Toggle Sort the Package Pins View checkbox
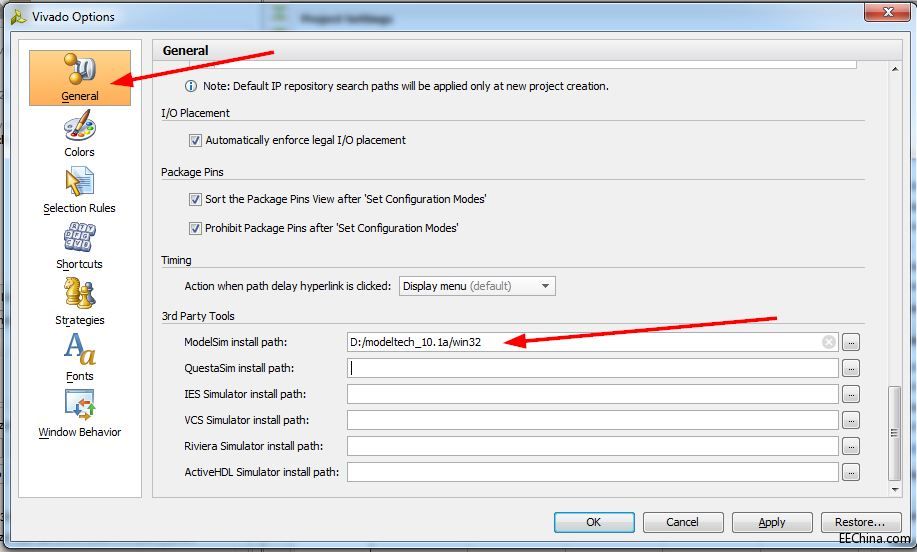The width and height of the screenshot is (917, 552). 195,199
